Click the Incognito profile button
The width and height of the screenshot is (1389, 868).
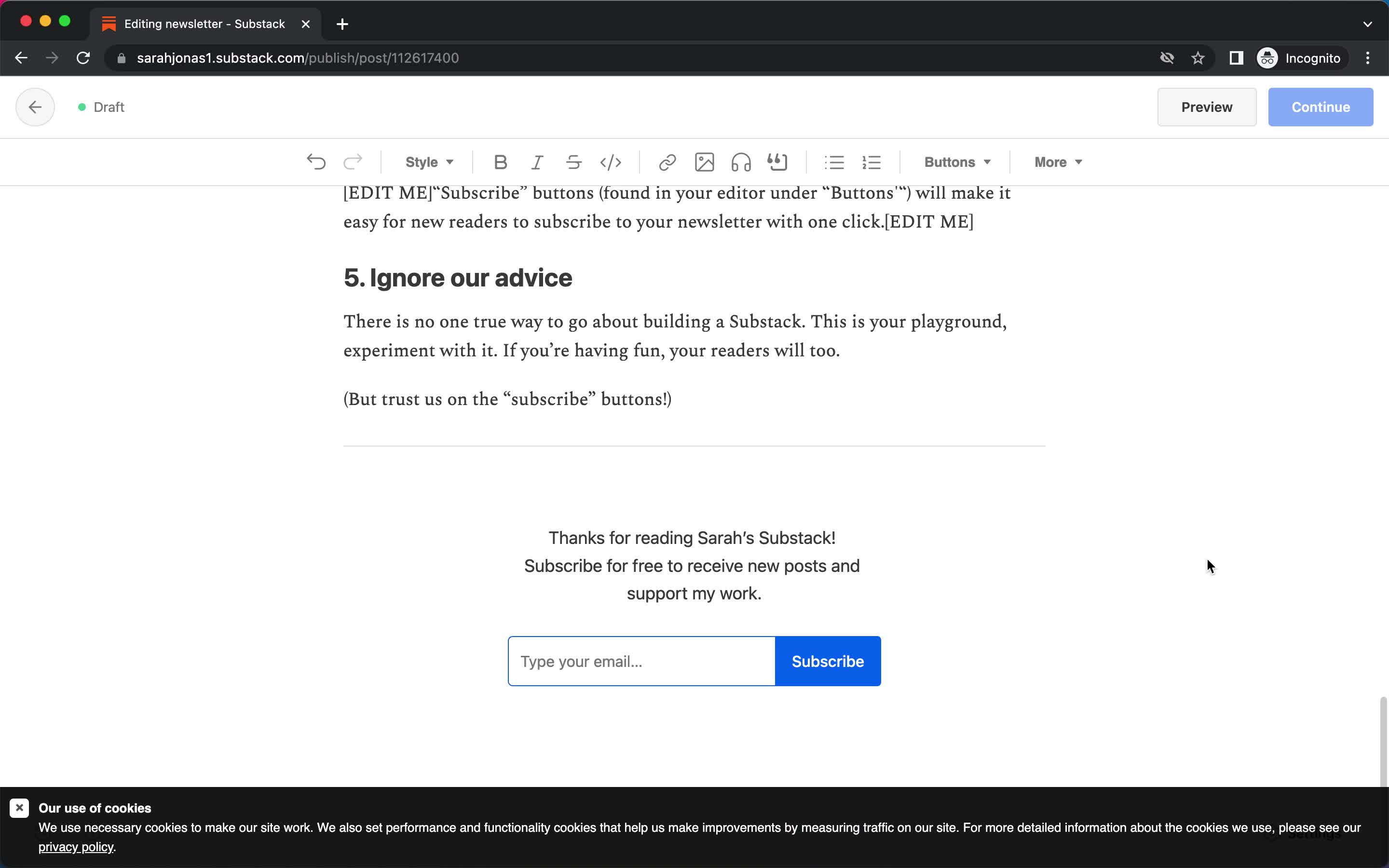1301,58
